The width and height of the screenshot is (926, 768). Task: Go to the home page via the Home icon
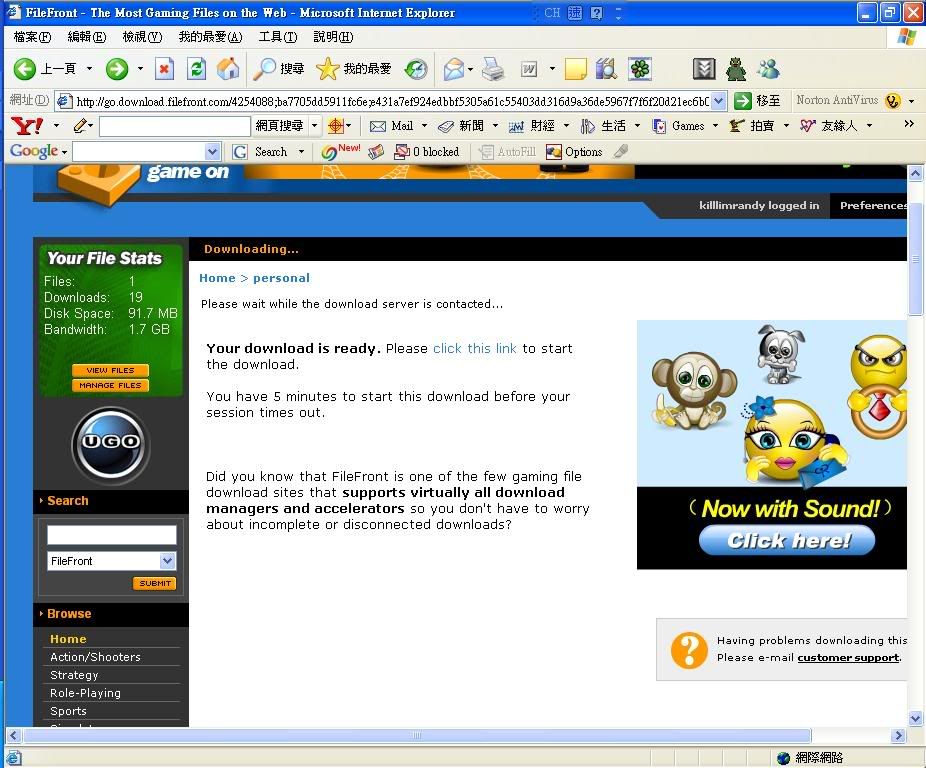[x=228, y=69]
